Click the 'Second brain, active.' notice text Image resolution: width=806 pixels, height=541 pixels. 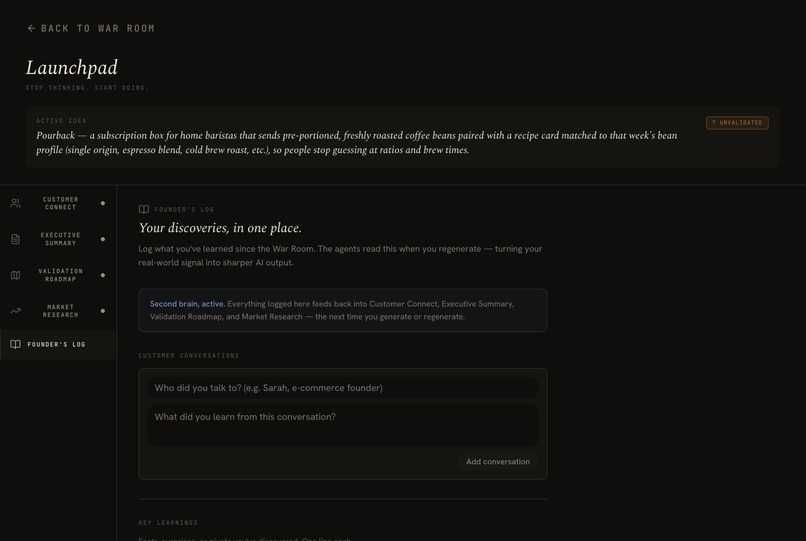pyautogui.click(x=187, y=304)
